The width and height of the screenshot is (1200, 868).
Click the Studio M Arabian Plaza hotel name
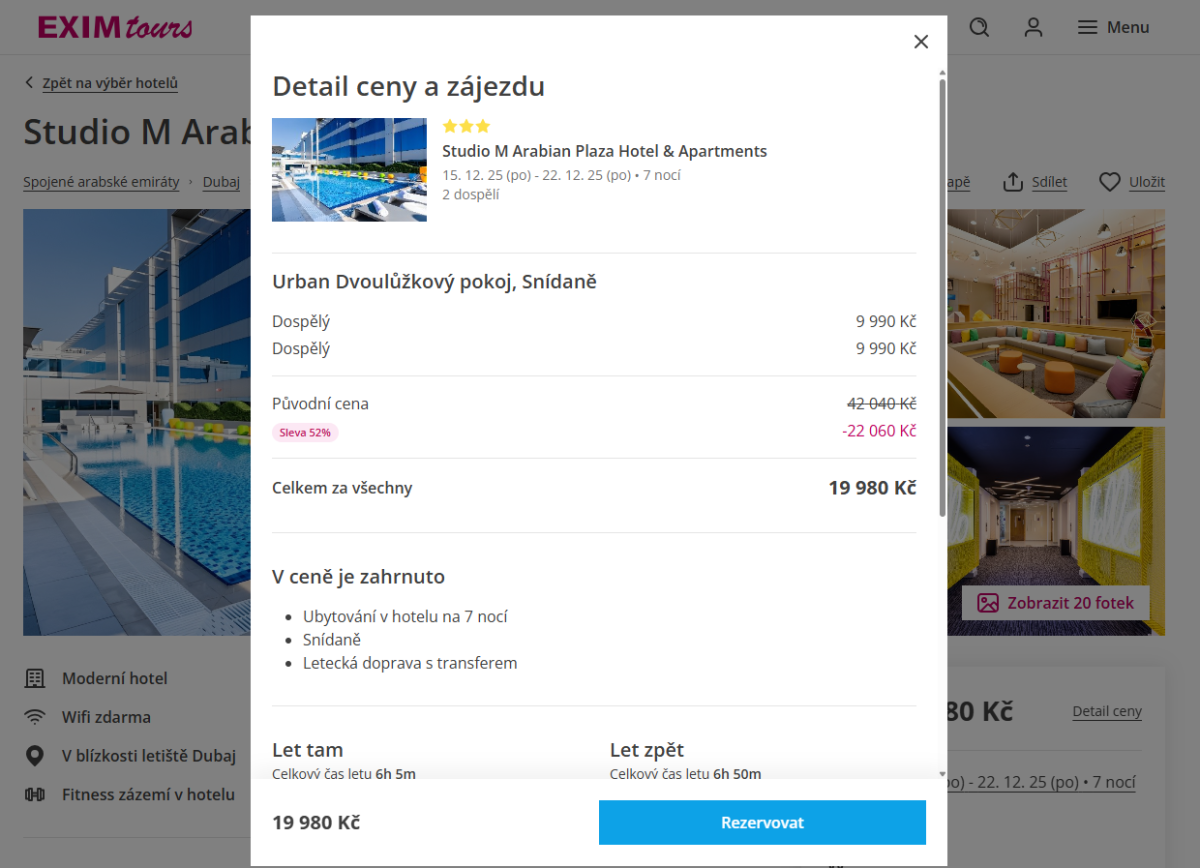[604, 152]
